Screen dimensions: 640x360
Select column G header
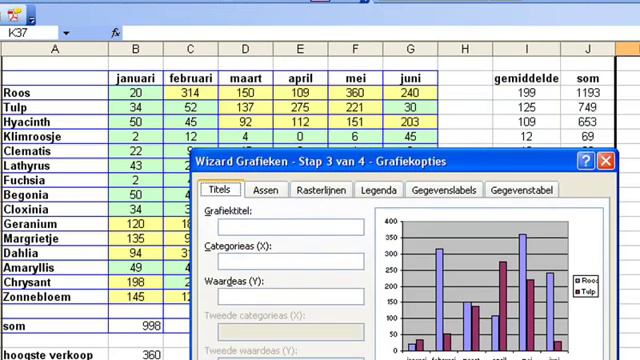tap(411, 49)
